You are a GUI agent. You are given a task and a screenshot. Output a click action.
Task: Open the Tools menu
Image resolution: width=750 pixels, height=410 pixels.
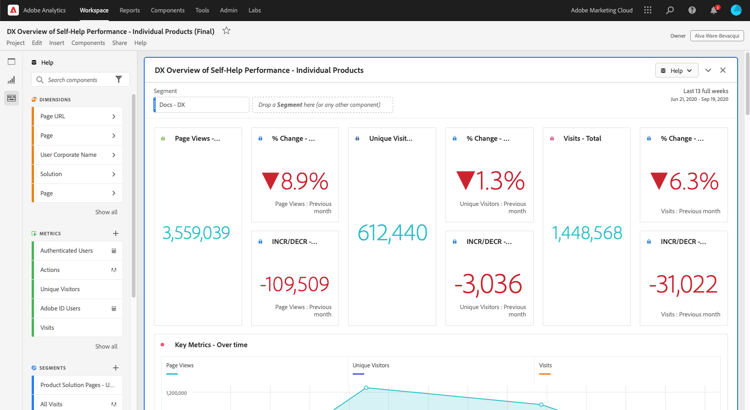202,10
